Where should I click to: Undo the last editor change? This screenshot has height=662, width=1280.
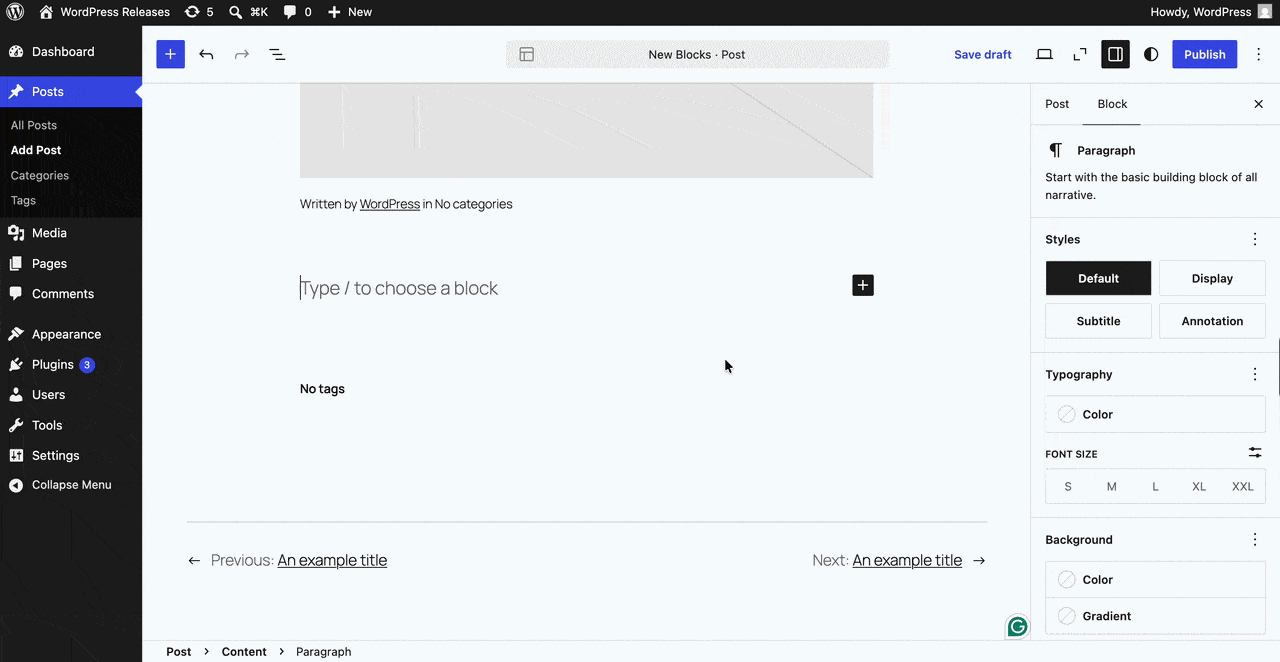tap(206, 54)
